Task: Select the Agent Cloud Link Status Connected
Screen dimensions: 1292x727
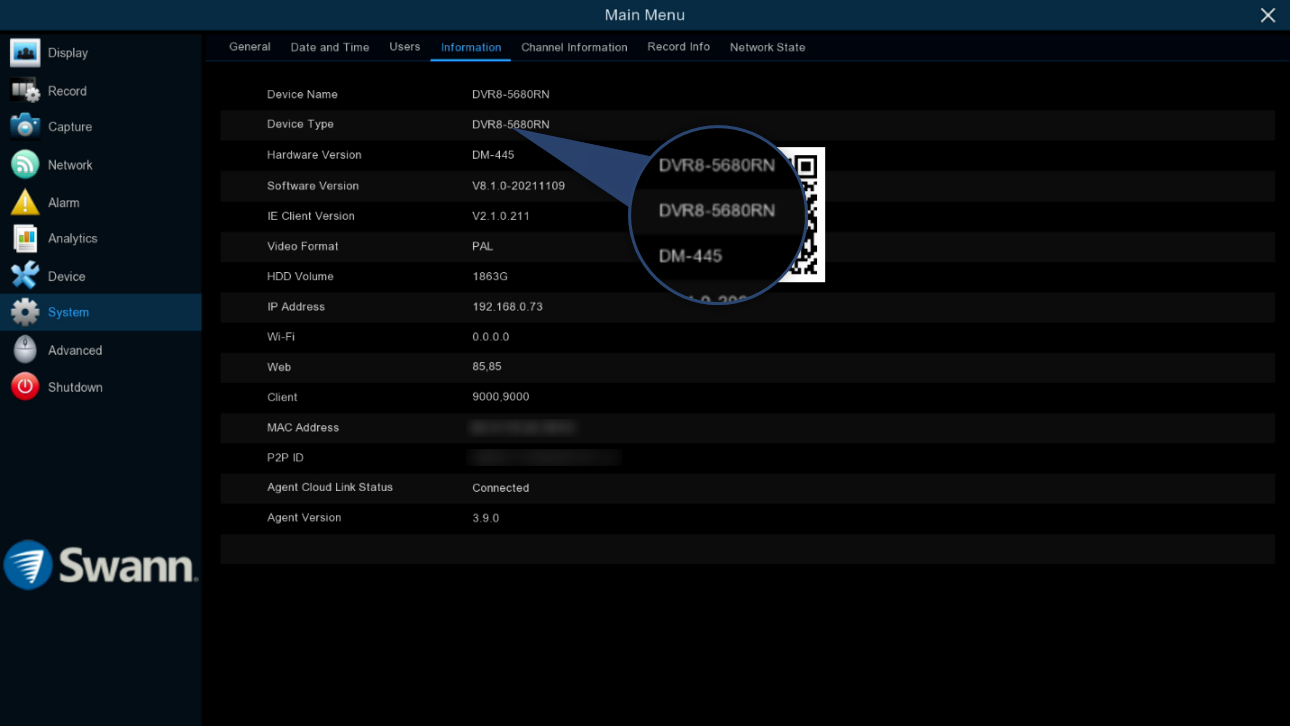Action: 501,488
